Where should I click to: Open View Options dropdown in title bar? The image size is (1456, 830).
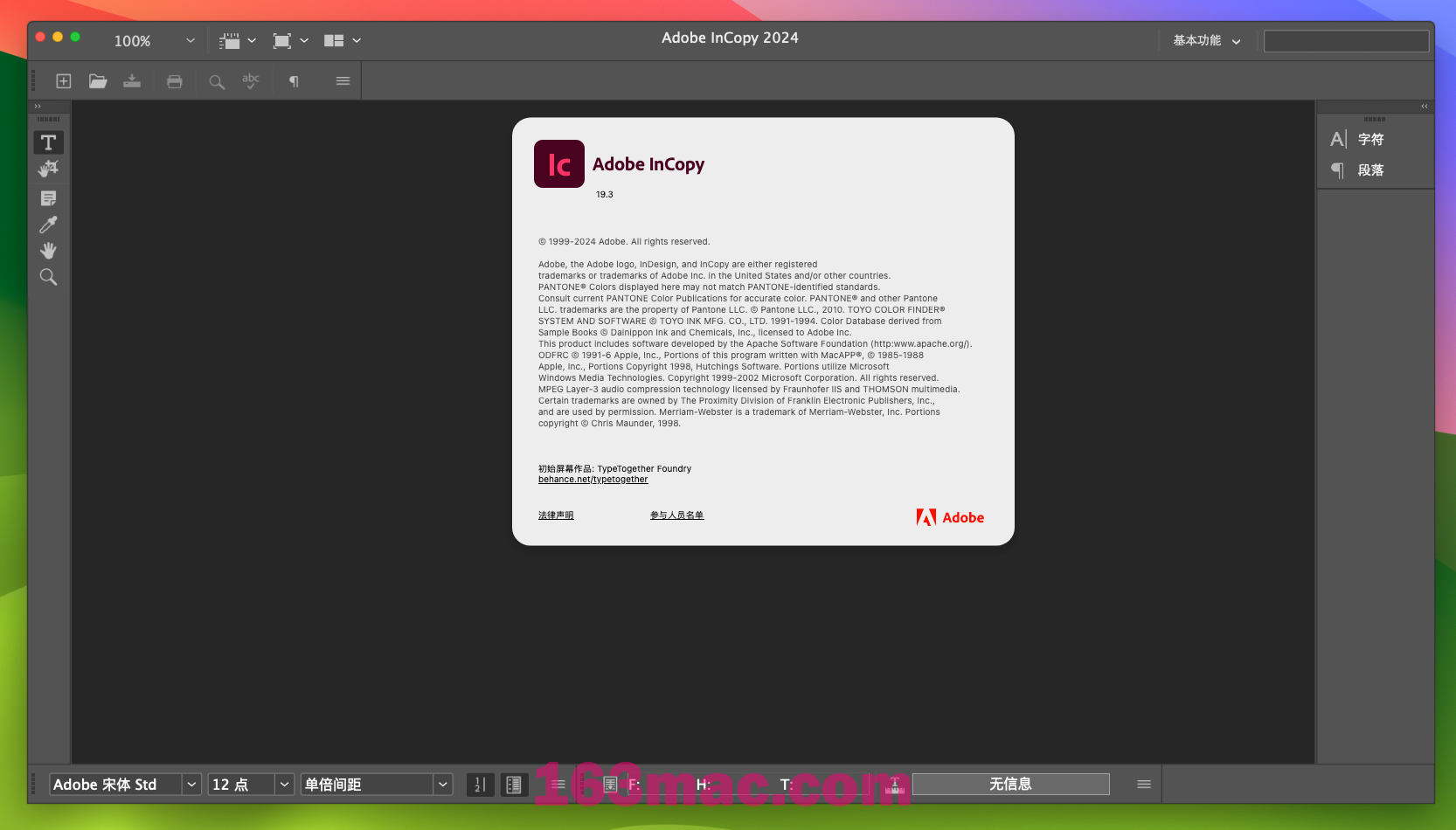(x=238, y=40)
